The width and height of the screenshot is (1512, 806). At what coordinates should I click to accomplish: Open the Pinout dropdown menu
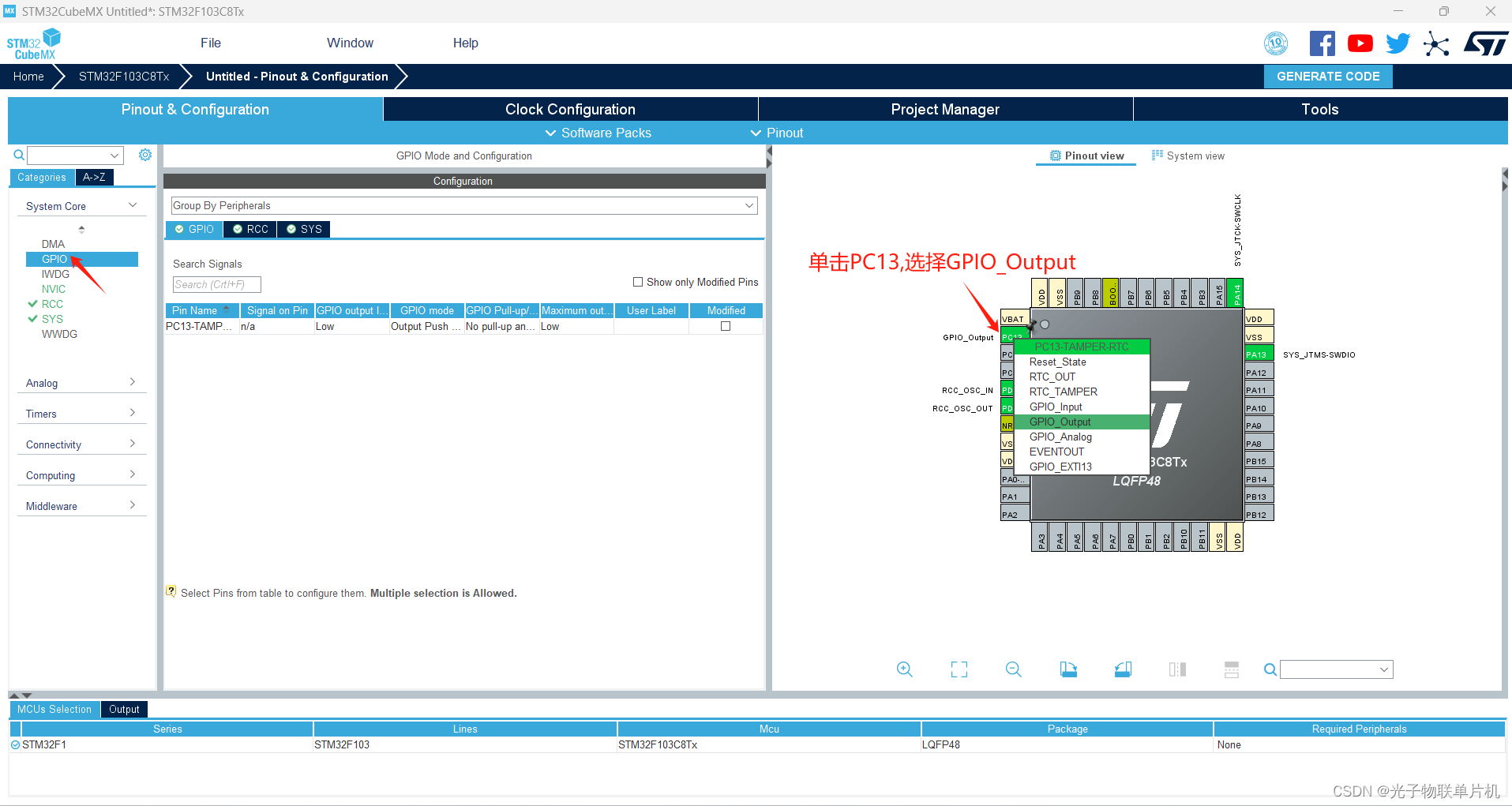(777, 133)
